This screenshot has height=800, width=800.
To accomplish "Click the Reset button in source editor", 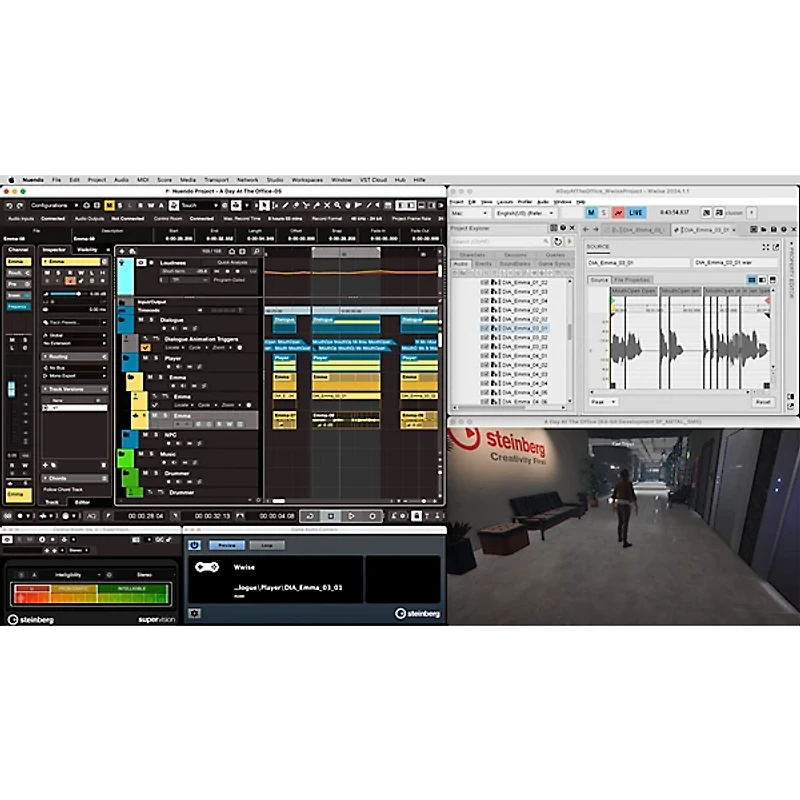I will point(762,402).
